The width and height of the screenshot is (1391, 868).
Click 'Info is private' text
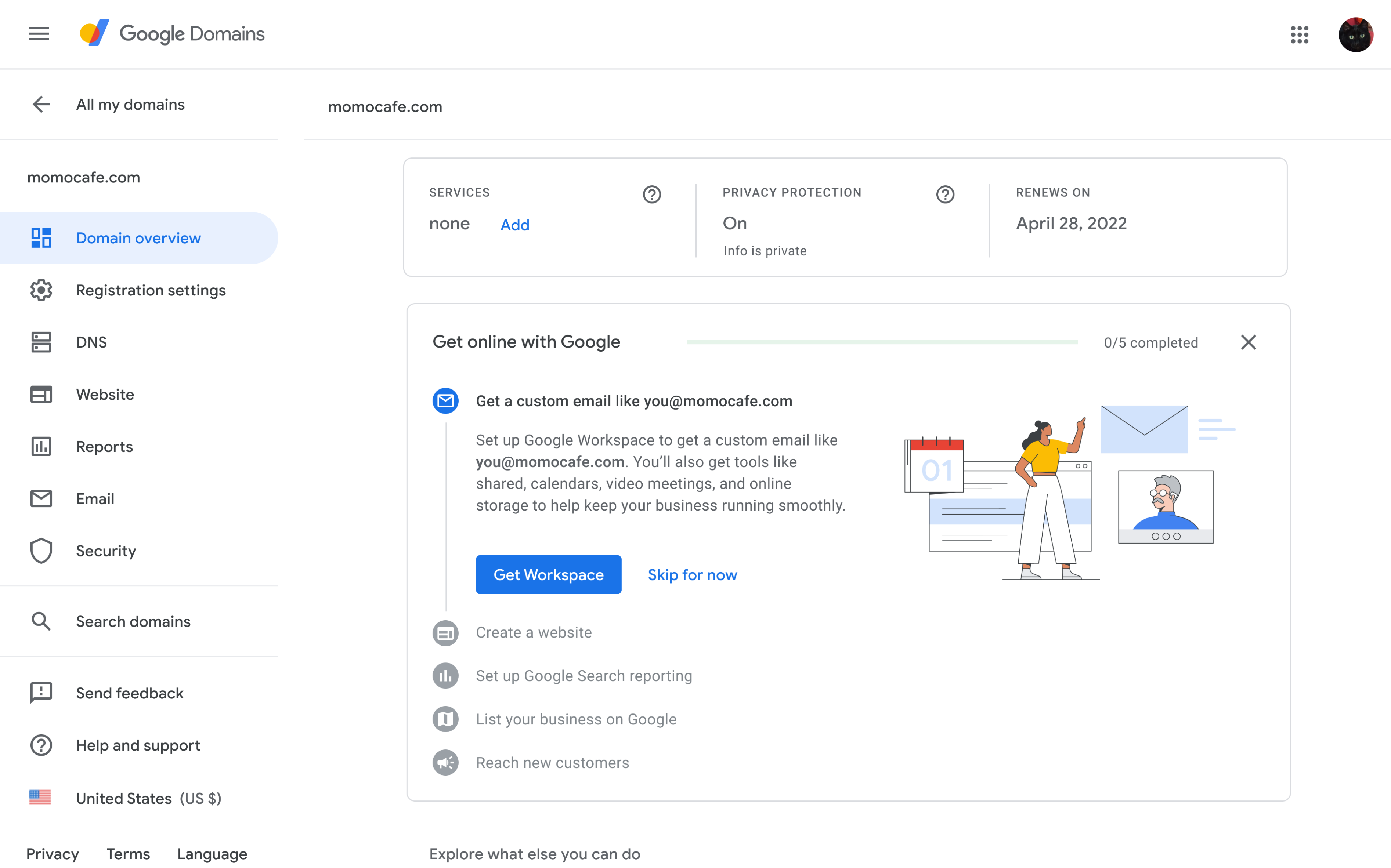(765, 251)
